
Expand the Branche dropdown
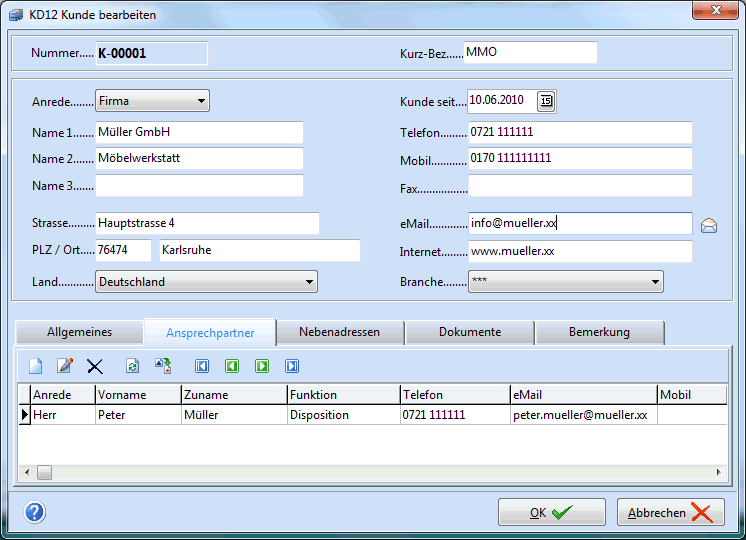pyautogui.click(x=655, y=283)
